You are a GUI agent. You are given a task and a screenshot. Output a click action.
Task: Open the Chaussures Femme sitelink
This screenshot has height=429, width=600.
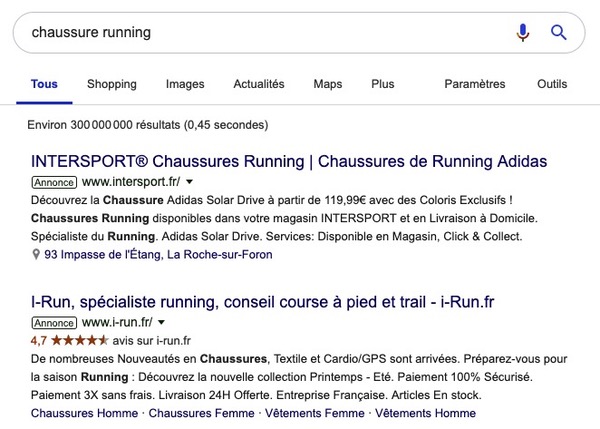pos(201,413)
